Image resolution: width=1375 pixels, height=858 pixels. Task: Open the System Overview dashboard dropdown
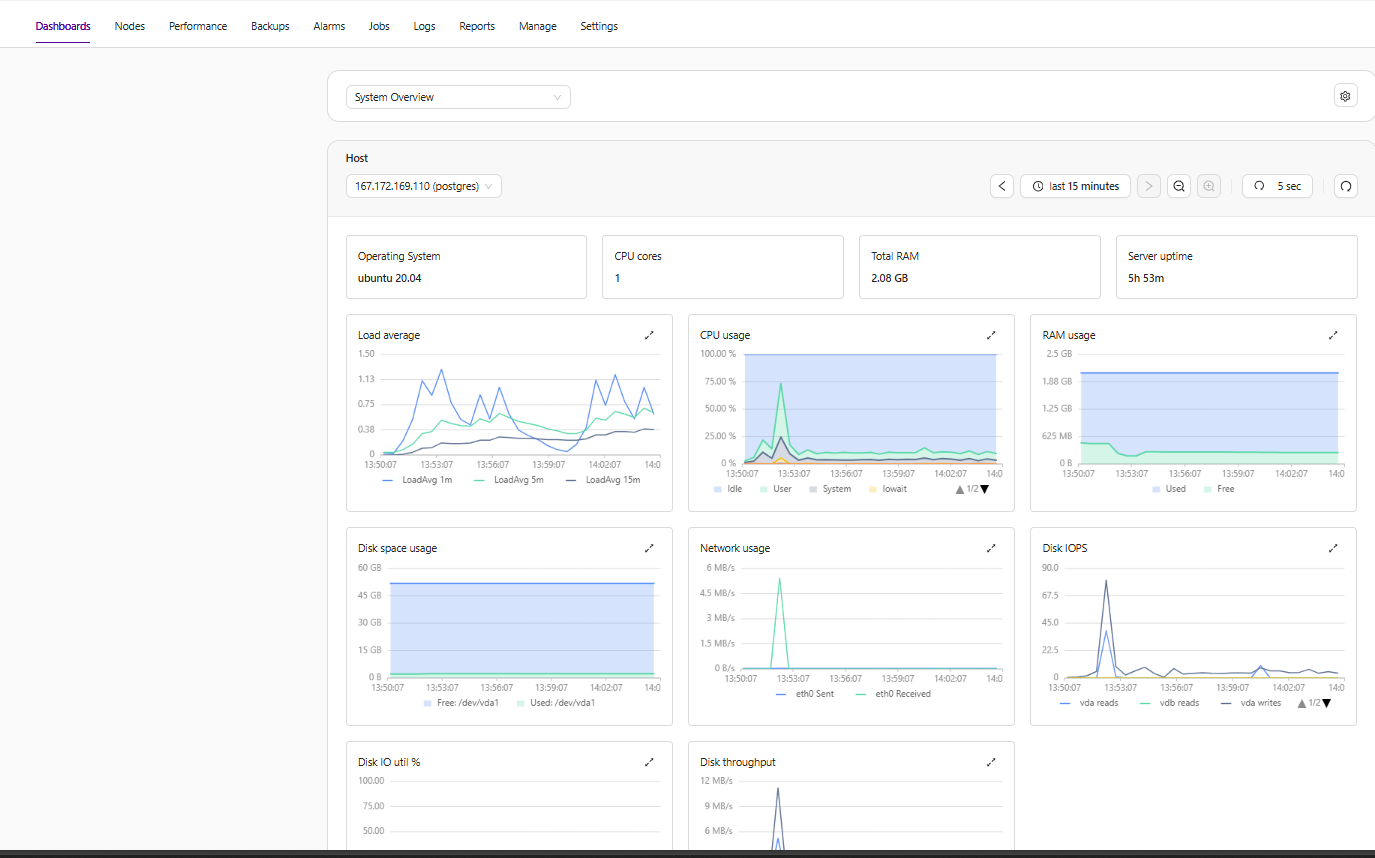pos(458,97)
